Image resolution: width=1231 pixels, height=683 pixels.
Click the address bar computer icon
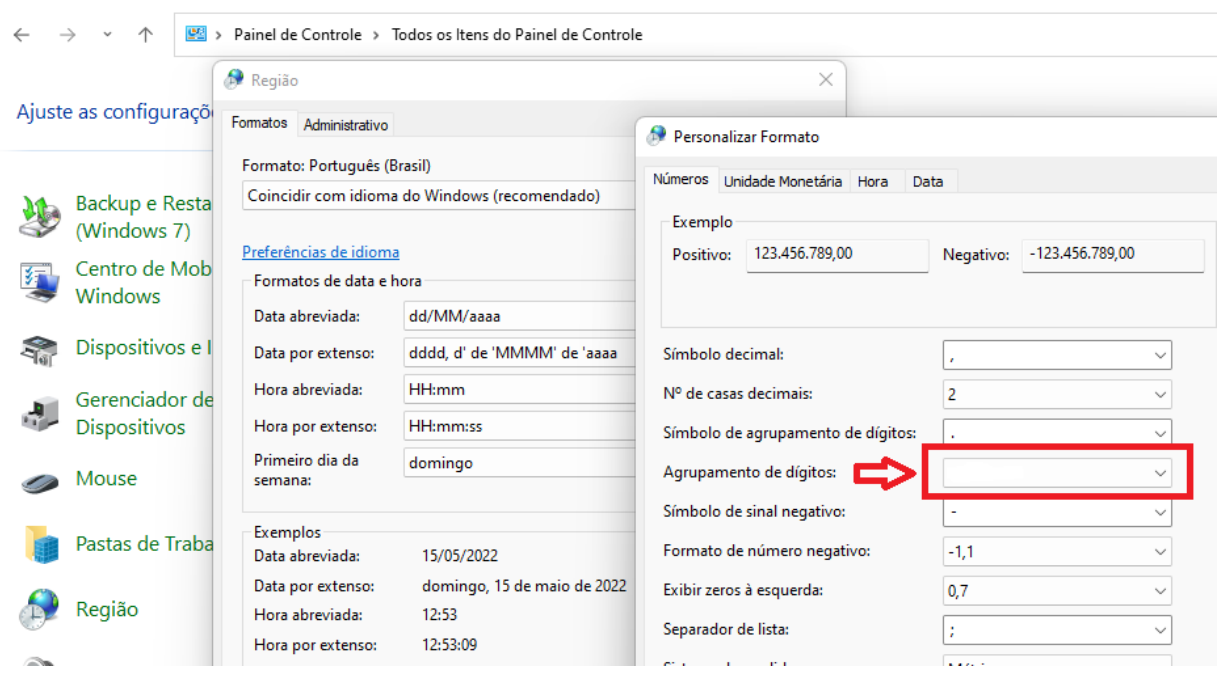(196, 34)
